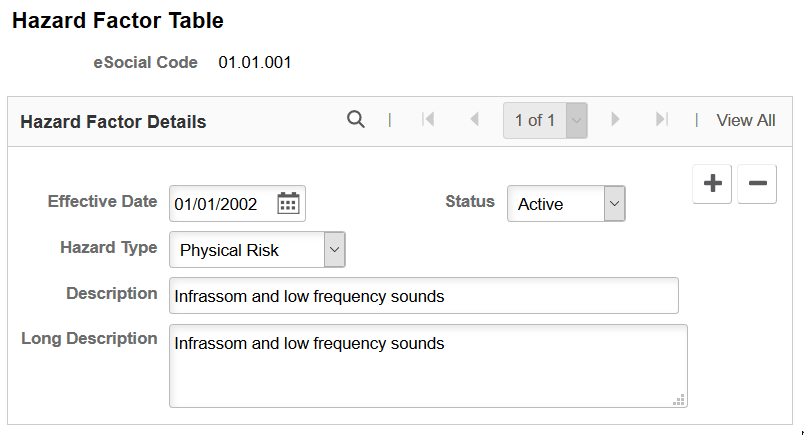804x435 pixels.
Task: Click the Description text field
Action: (424, 296)
